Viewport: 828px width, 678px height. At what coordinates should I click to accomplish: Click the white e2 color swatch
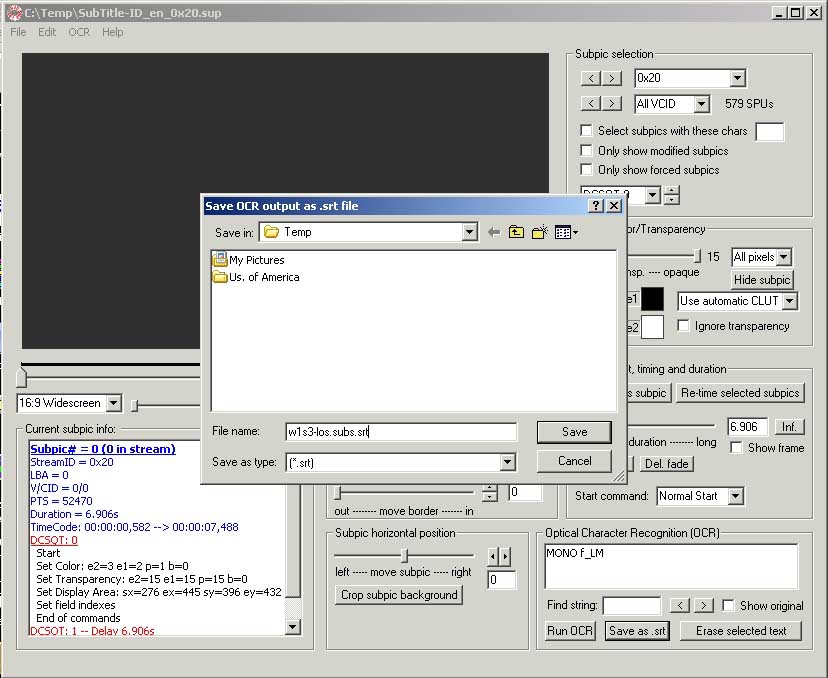point(652,327)
